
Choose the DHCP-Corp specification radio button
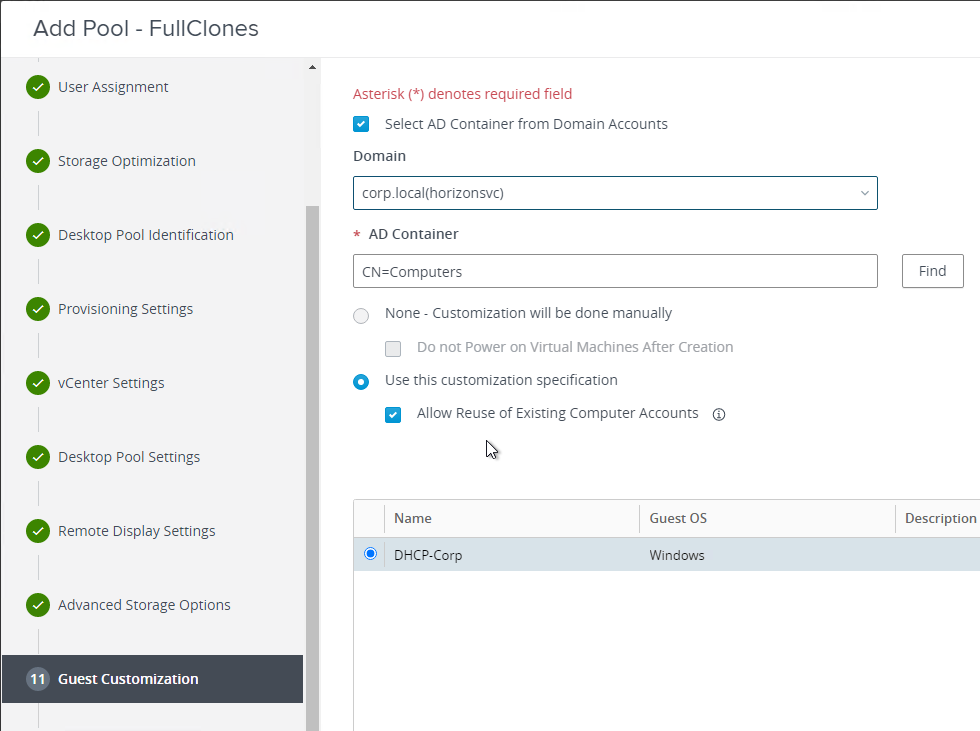tap(371, 554)
